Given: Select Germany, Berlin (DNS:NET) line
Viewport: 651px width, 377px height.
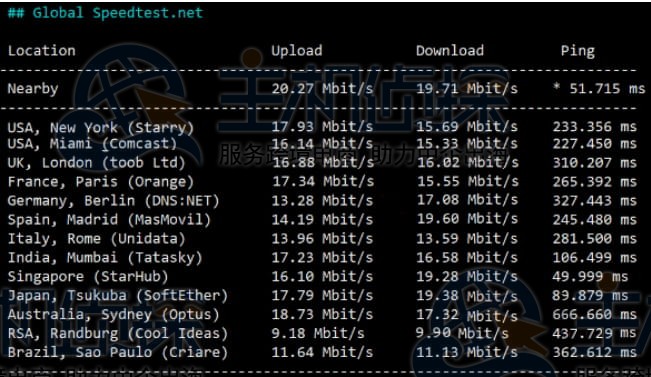Looking at the screenshot, I should (322, 201).
